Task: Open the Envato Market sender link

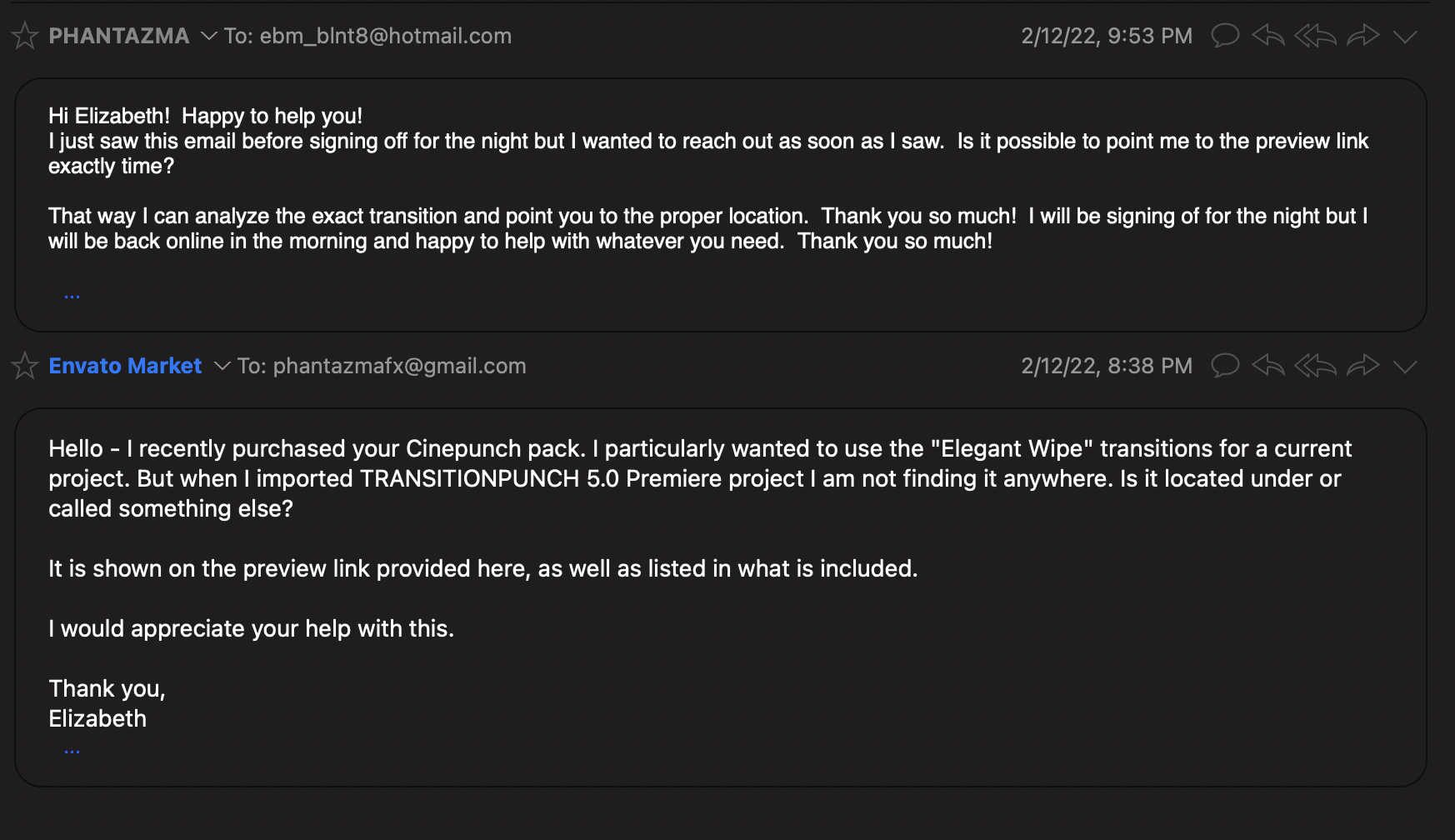Action: click(x=125, y=366)
